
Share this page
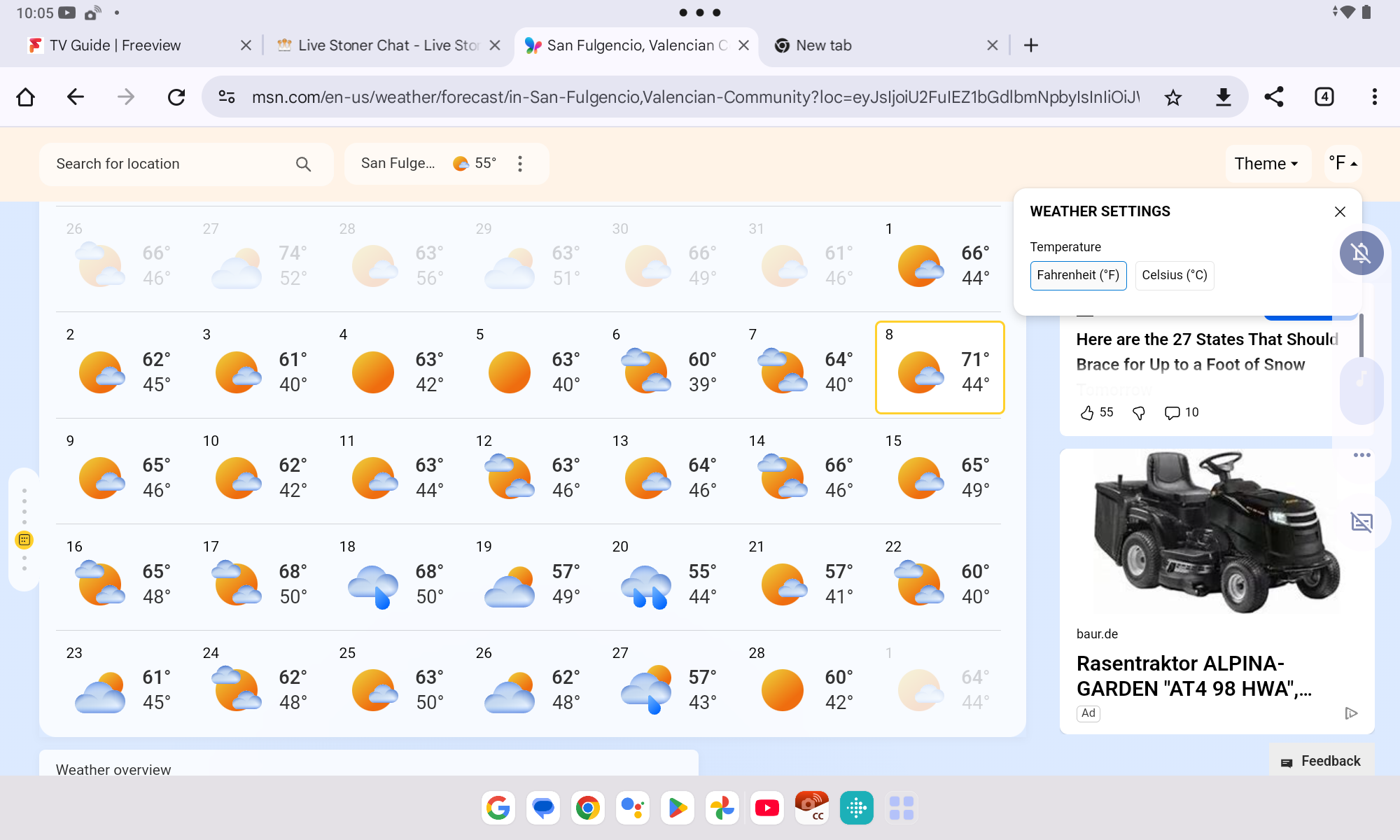(x=1274, y=97)
